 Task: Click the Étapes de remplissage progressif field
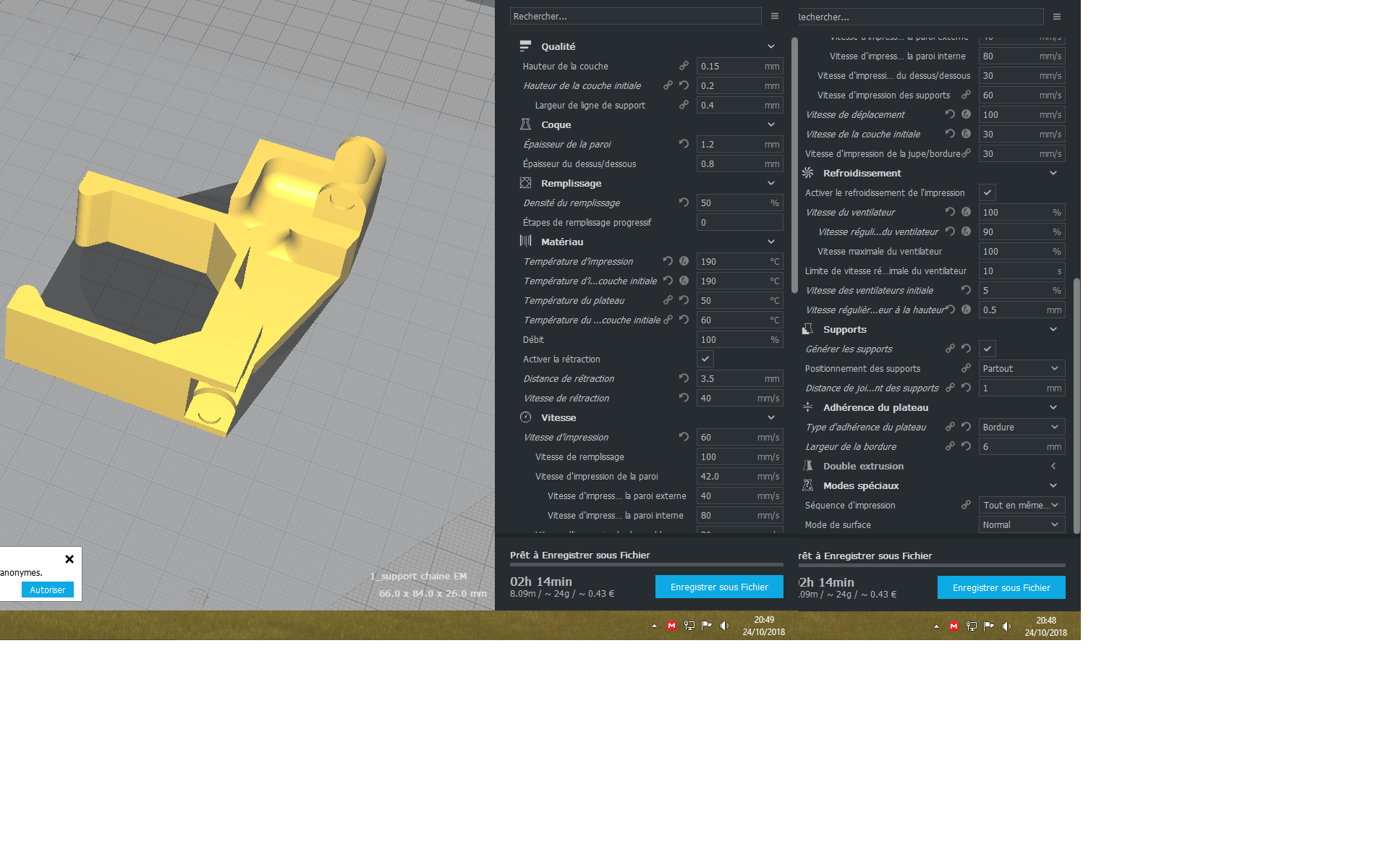[739, 222]
